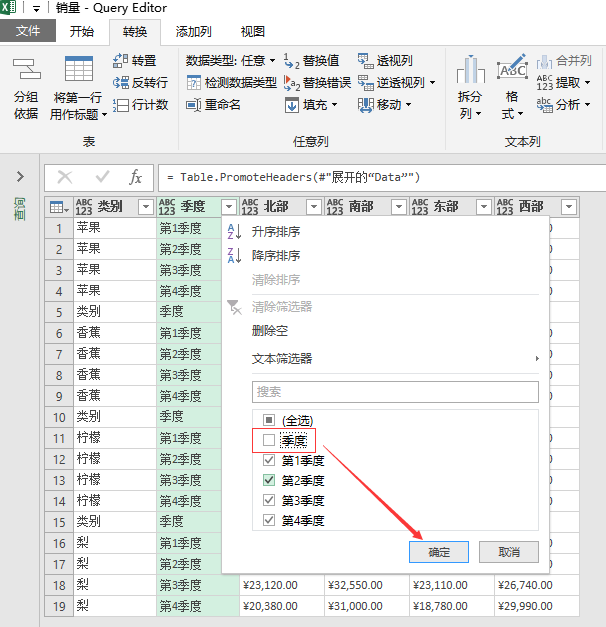This screenshot has height=627, width=606.
Task: Click the formula bar text field
Action: 382,177
